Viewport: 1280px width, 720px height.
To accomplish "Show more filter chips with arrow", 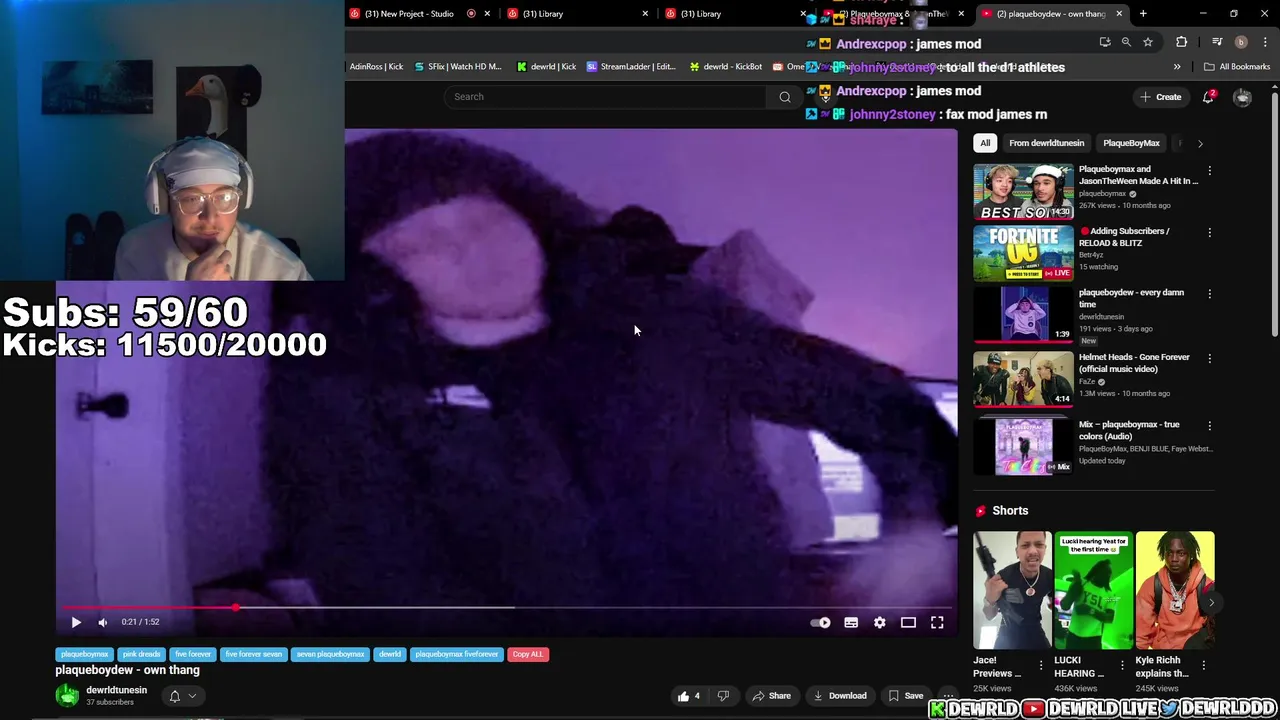I will 1200,143.
